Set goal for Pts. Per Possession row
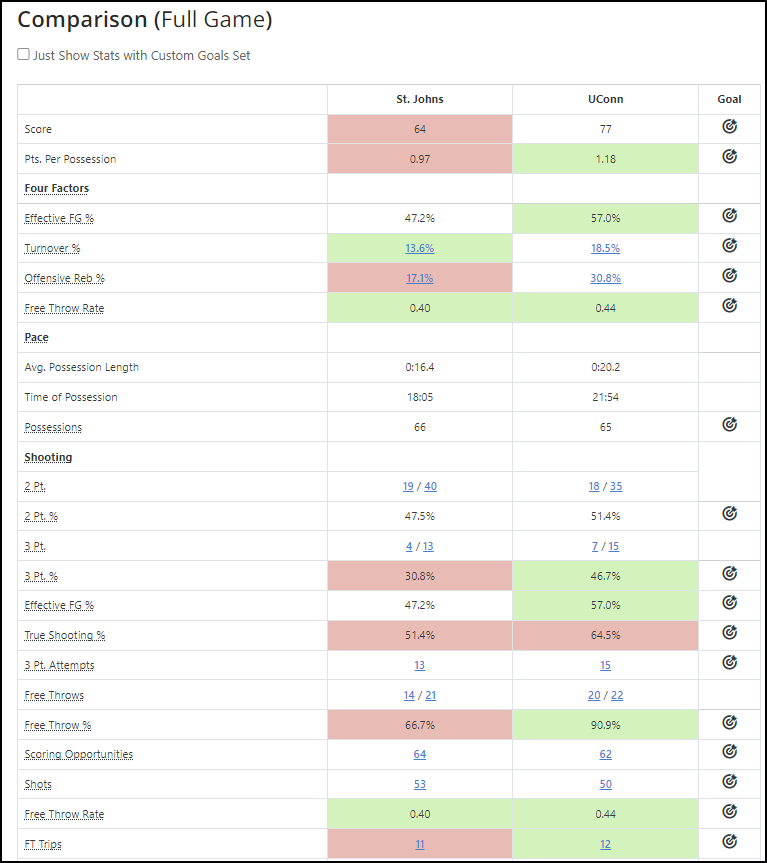The height and width of the screenshot is (863, 767). click(x=729, y=157)
